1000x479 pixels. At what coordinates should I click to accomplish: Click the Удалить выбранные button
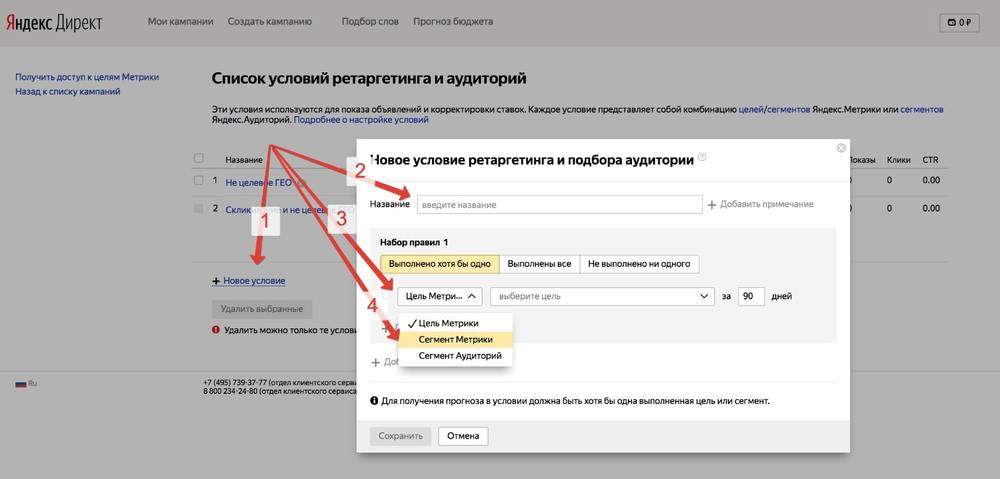pyautogui.click(x=261, y=309)
